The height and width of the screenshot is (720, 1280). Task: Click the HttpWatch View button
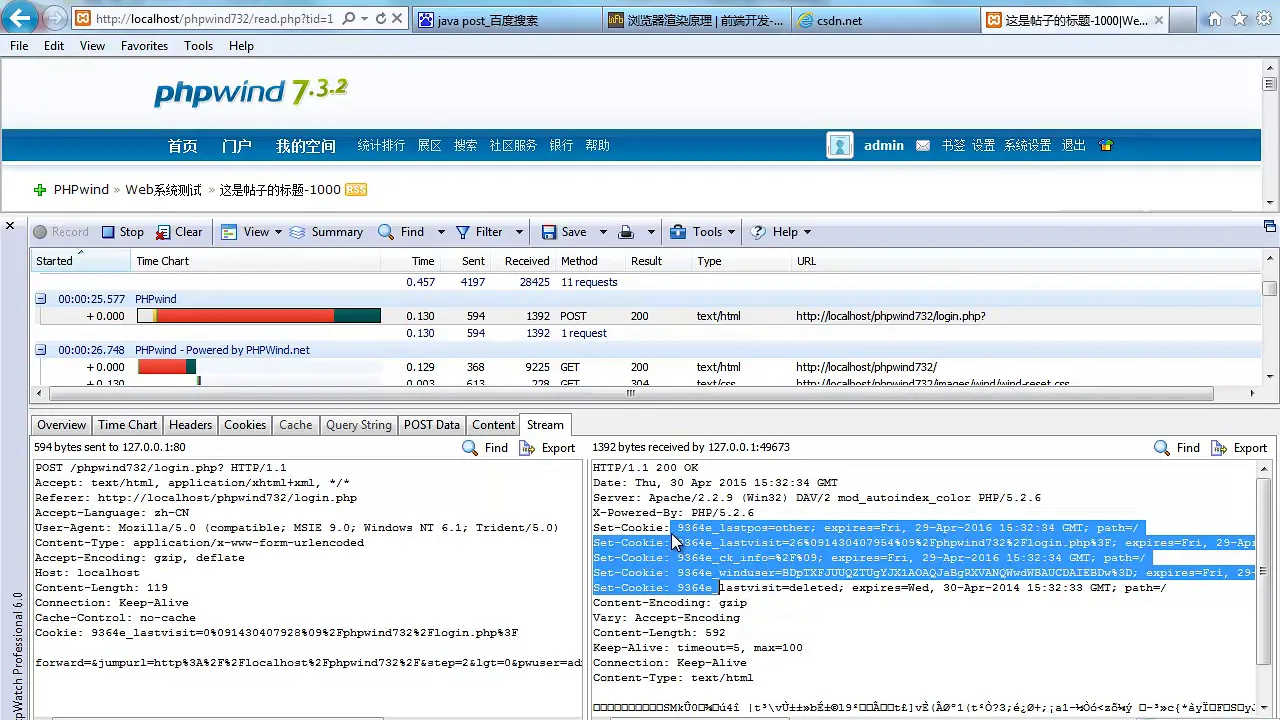(245, 232)
